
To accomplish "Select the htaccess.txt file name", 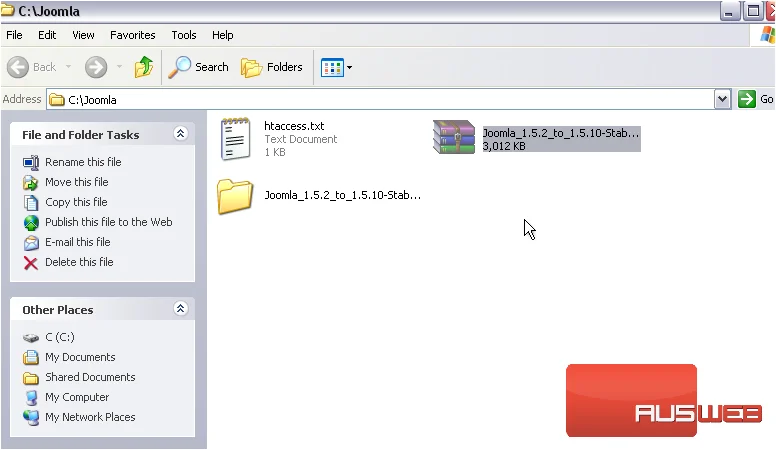I will 294,126.
